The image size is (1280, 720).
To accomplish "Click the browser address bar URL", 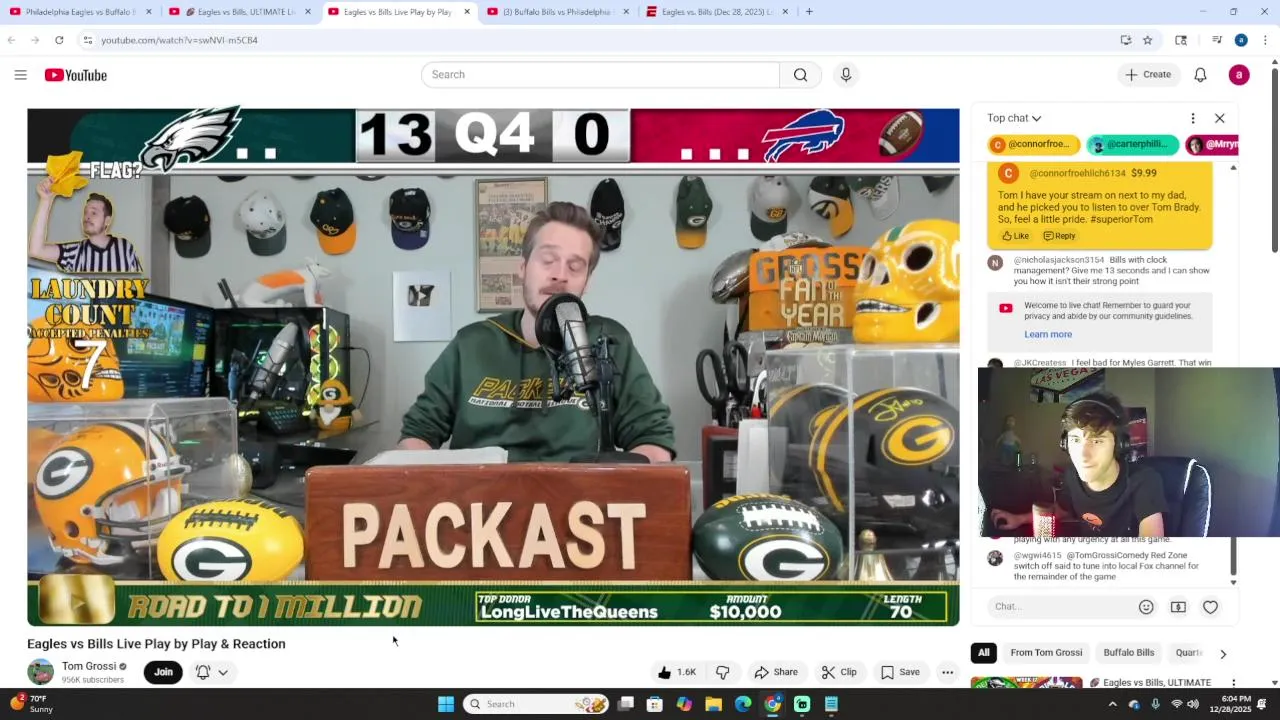I will (179, 40).
